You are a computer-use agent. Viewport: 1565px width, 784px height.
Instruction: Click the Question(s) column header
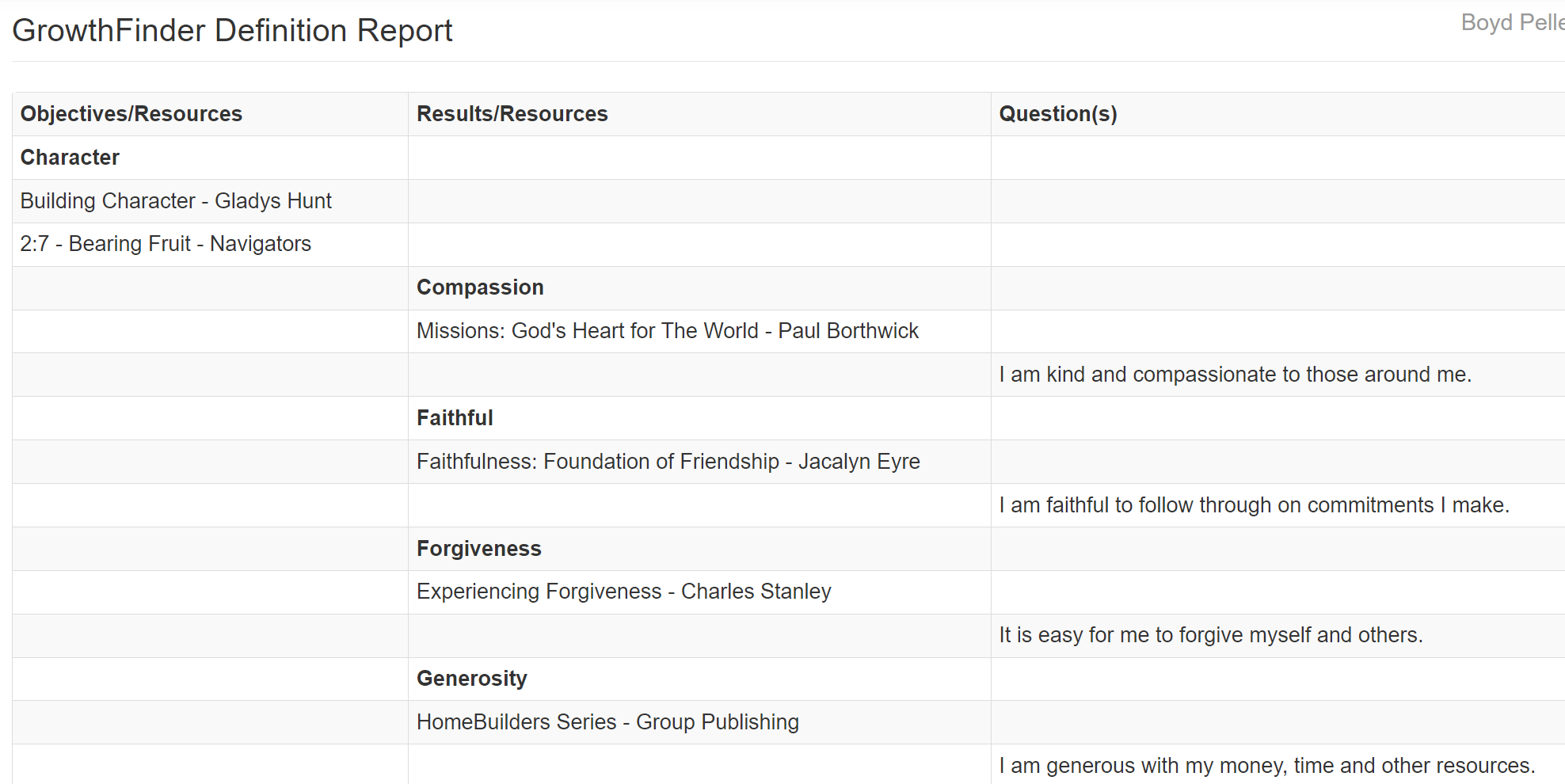coord(1058,114)
